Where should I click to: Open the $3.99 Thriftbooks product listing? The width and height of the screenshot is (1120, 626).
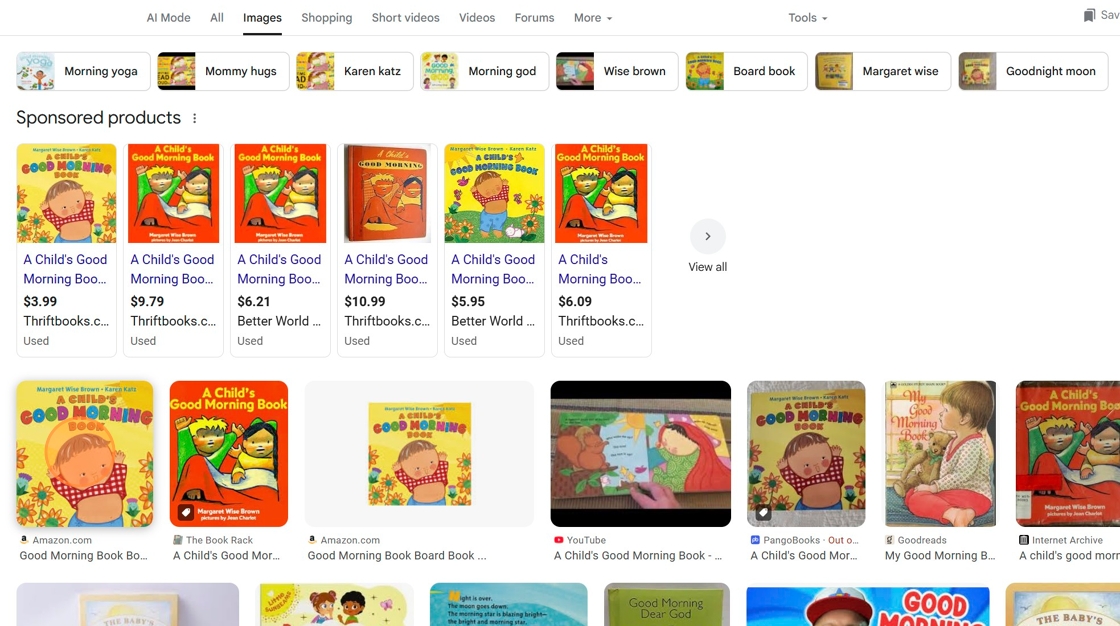point(66,250)
